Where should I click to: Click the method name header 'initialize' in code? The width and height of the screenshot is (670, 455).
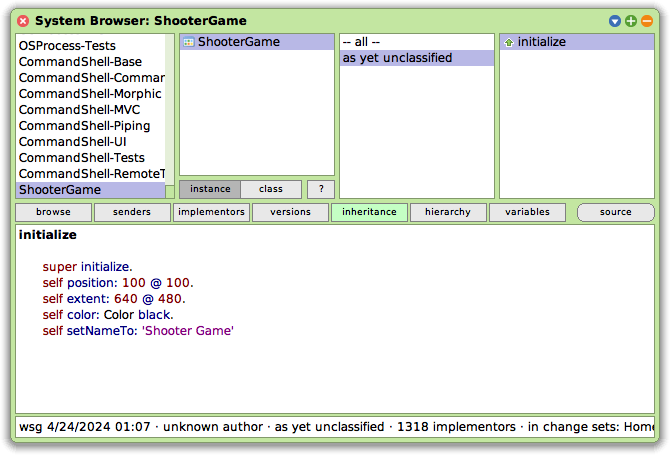pyautogui.click(x=47, y=235)
